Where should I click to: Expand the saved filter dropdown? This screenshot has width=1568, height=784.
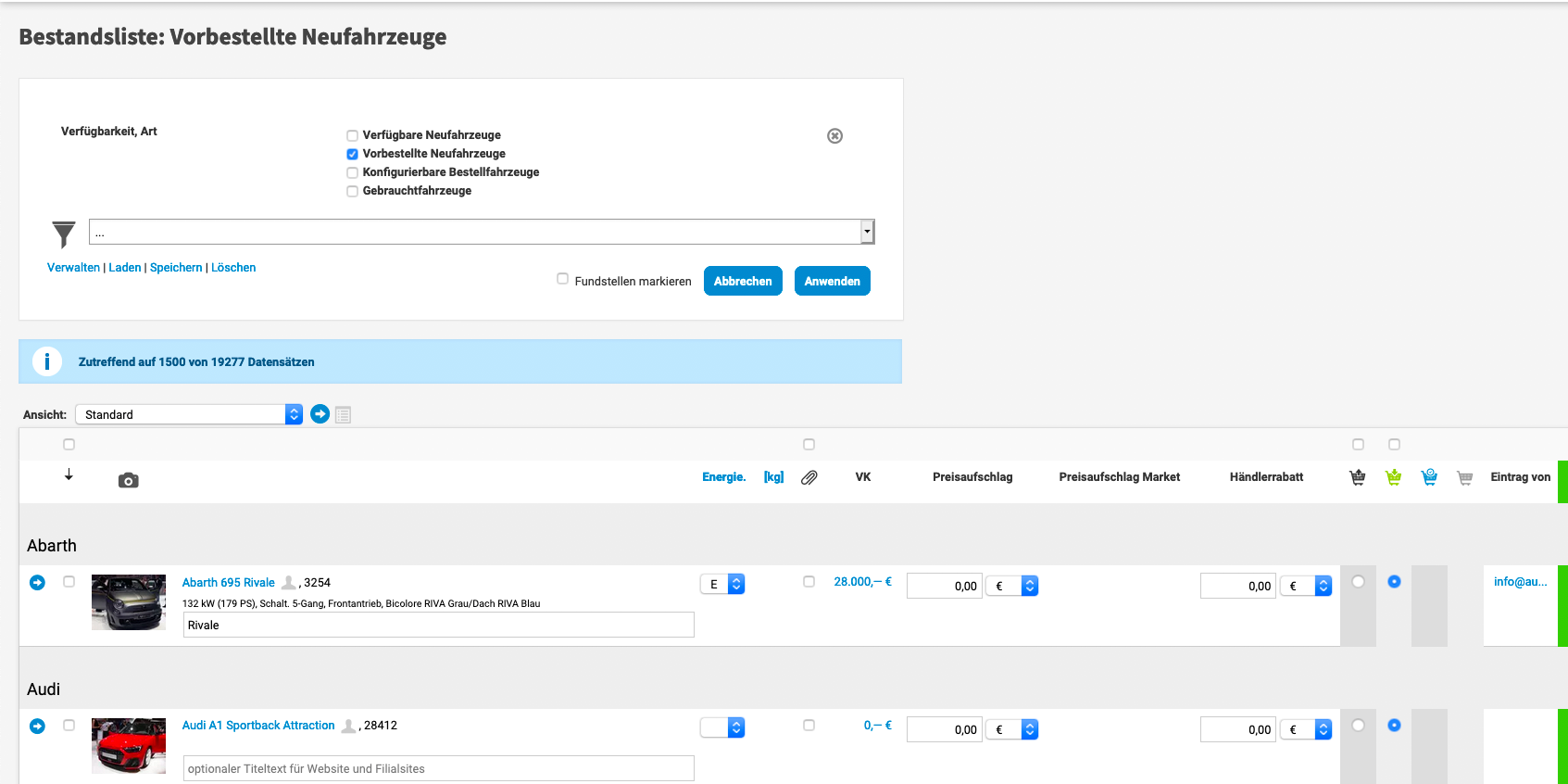pos(866,232)
